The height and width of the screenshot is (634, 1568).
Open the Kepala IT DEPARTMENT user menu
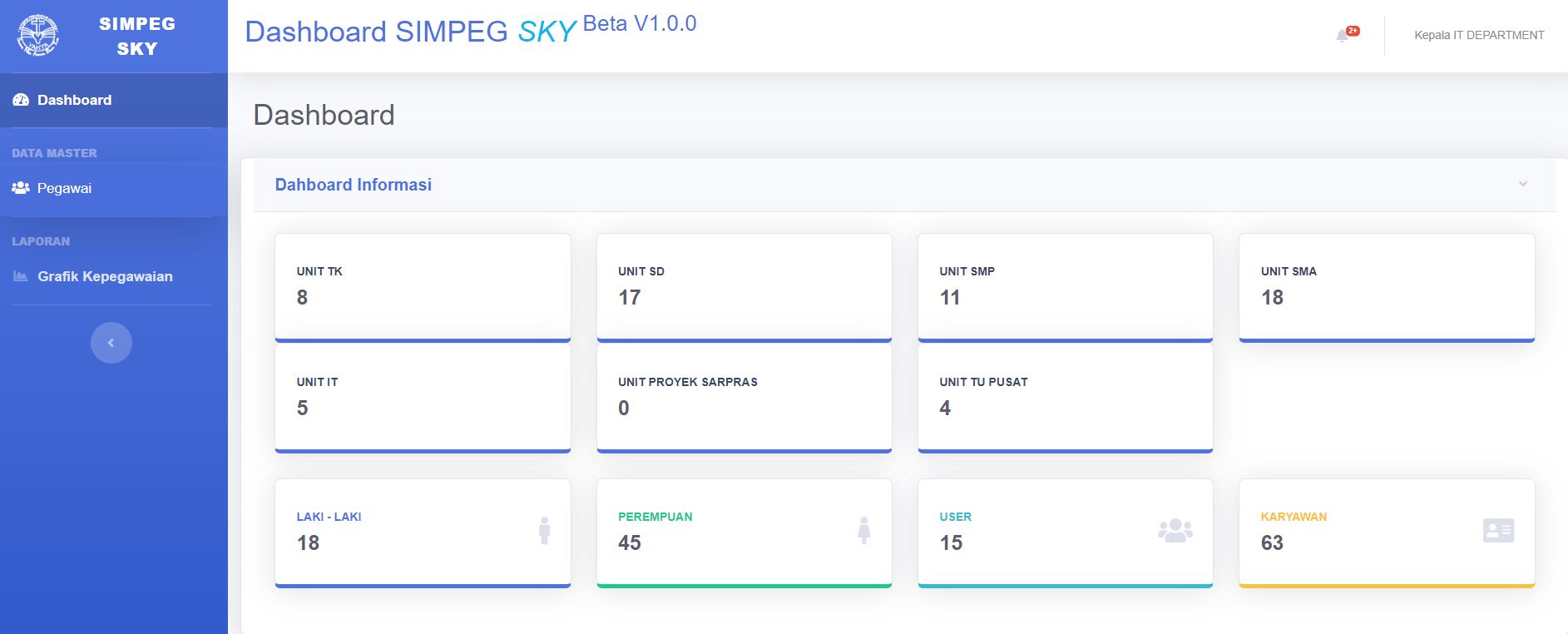point(1479,35)
